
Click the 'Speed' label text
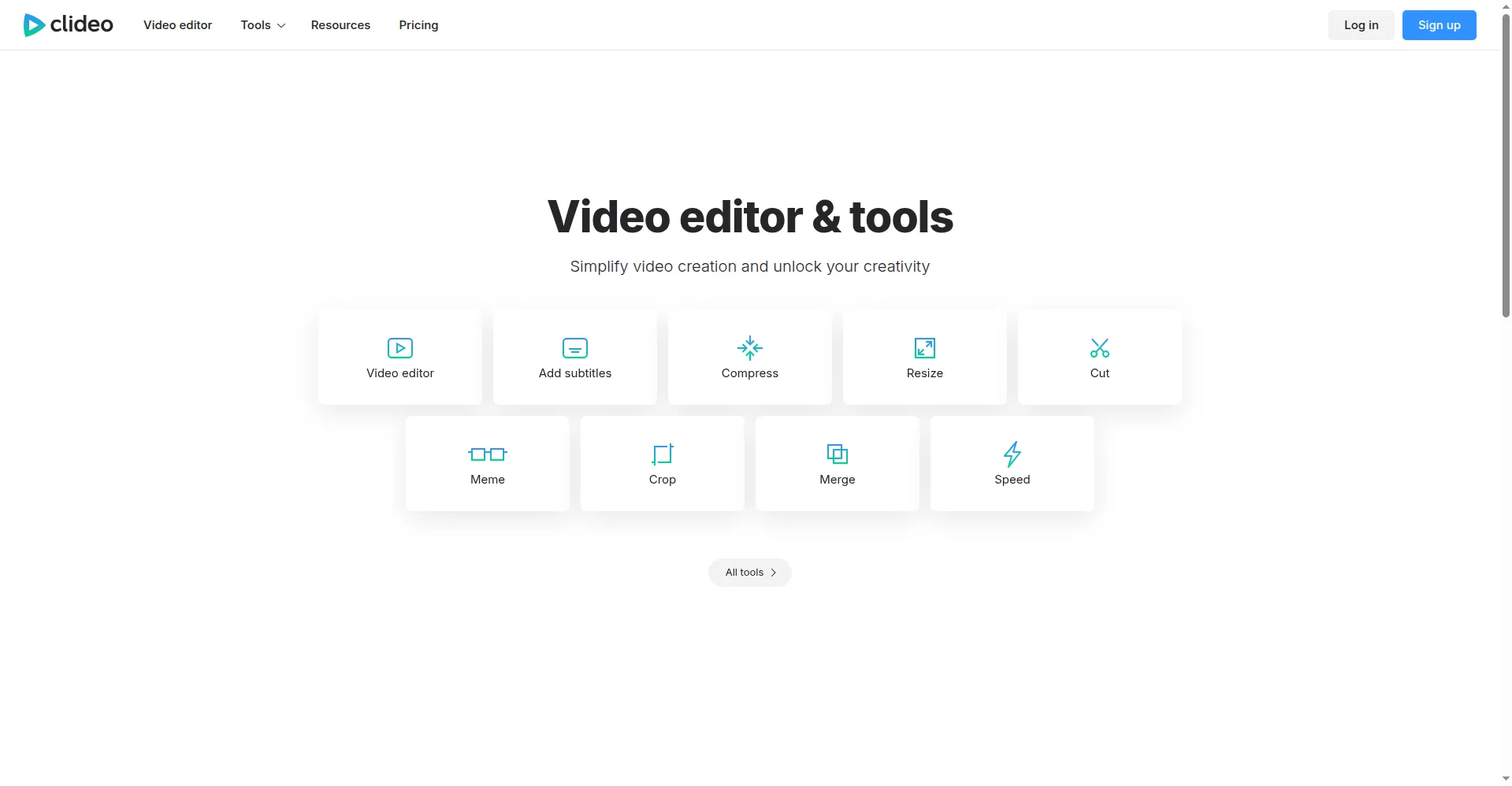[x=1012, y=480]
